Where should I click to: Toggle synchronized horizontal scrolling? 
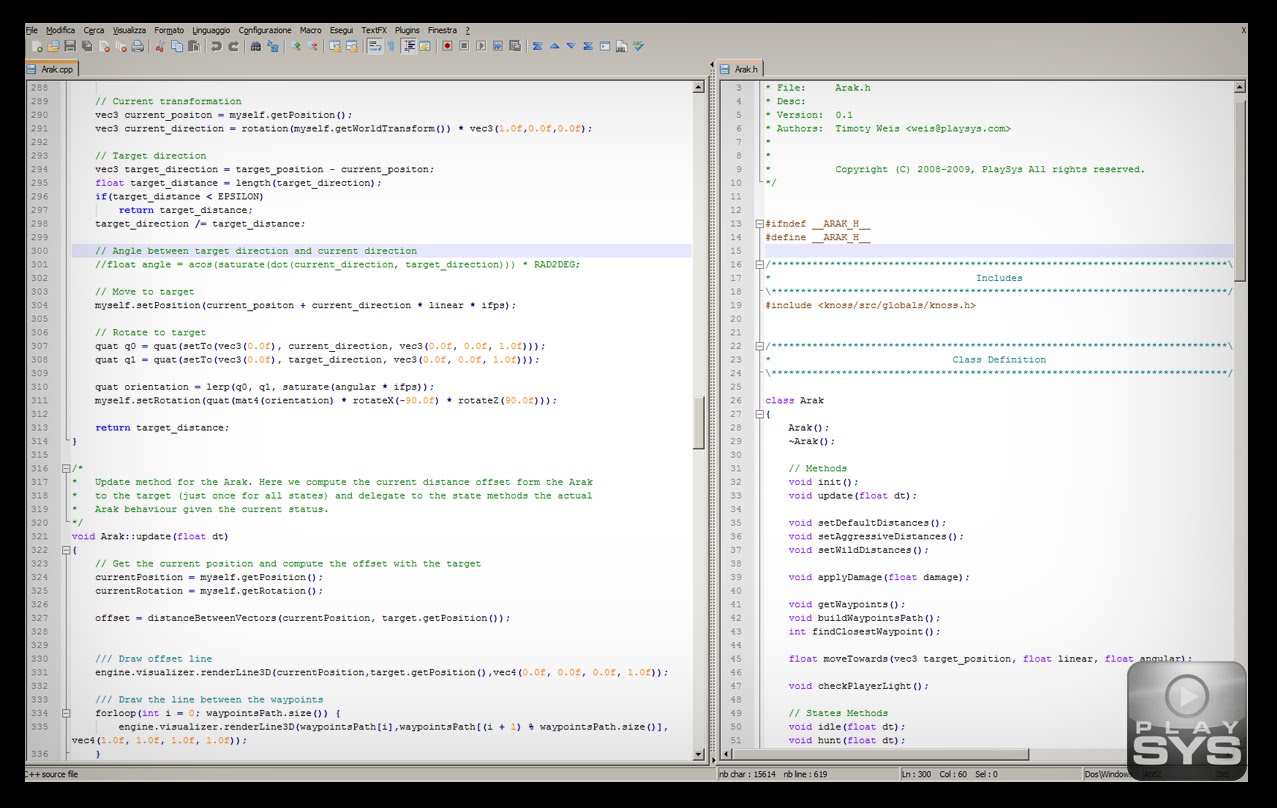pos(352,46)
